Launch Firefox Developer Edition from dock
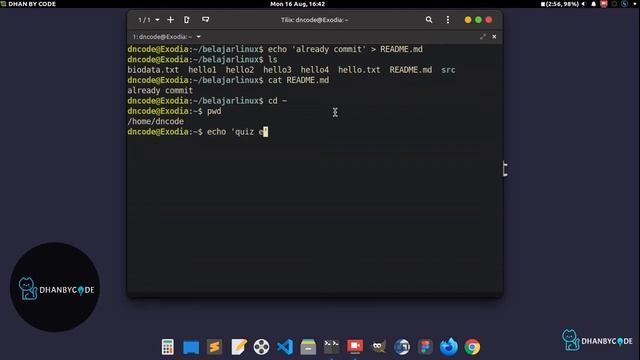 tap(449, 347)
